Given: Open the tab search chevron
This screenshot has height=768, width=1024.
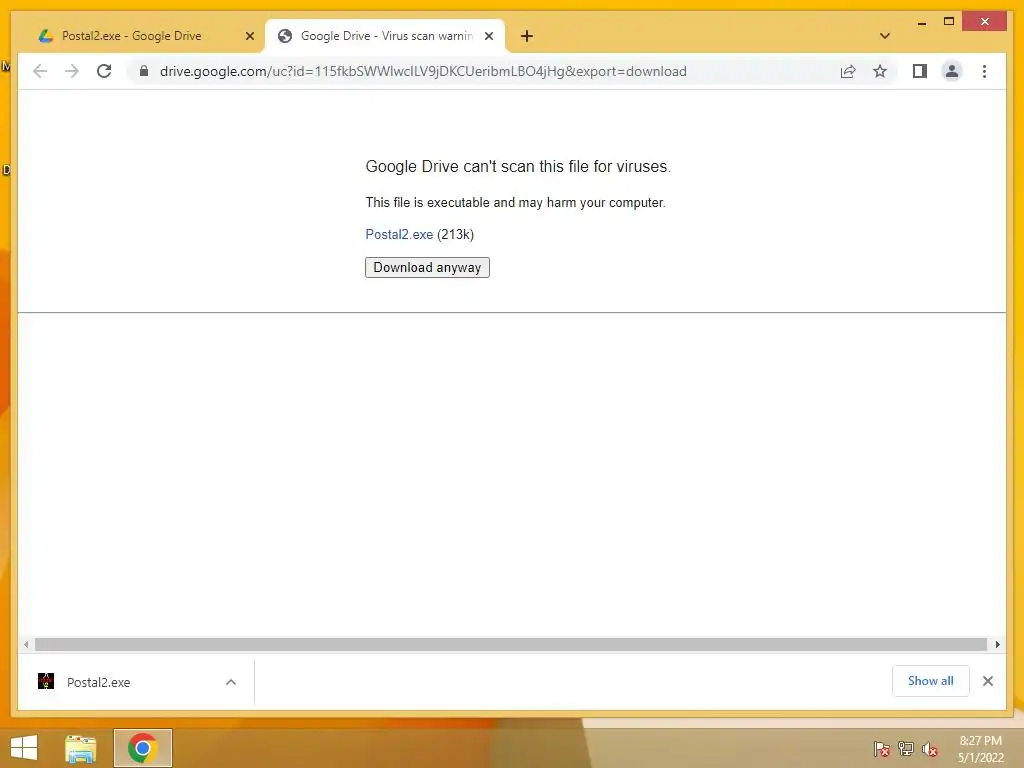Looking at the screenshot, I should pos(885,36).
